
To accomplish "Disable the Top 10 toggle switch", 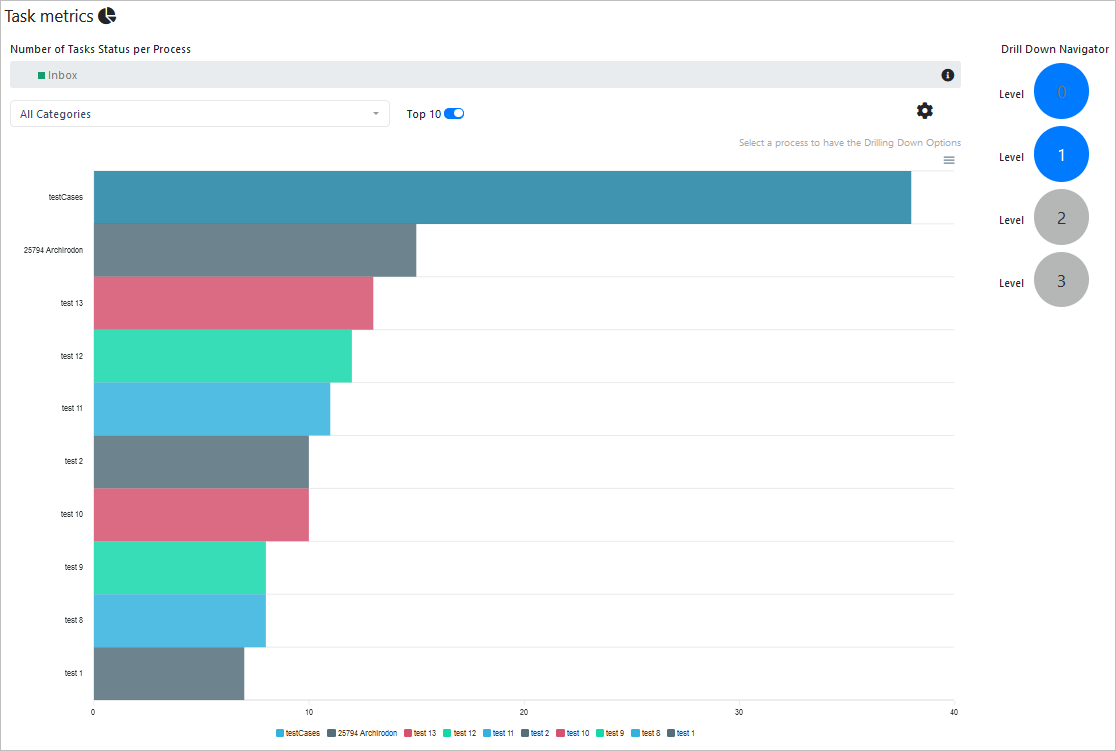I will [454, 114].
